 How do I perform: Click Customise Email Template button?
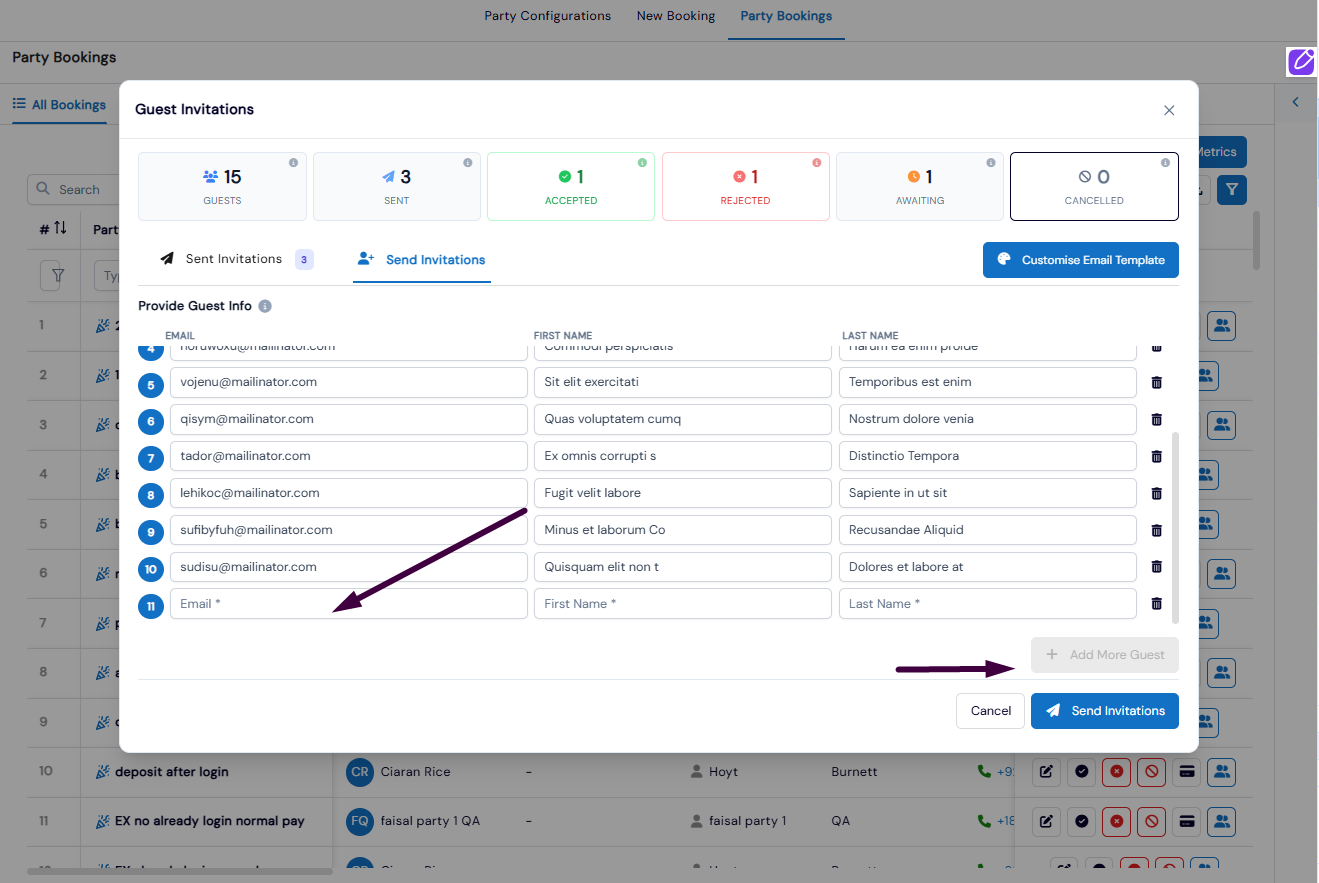click(1081, 260)
